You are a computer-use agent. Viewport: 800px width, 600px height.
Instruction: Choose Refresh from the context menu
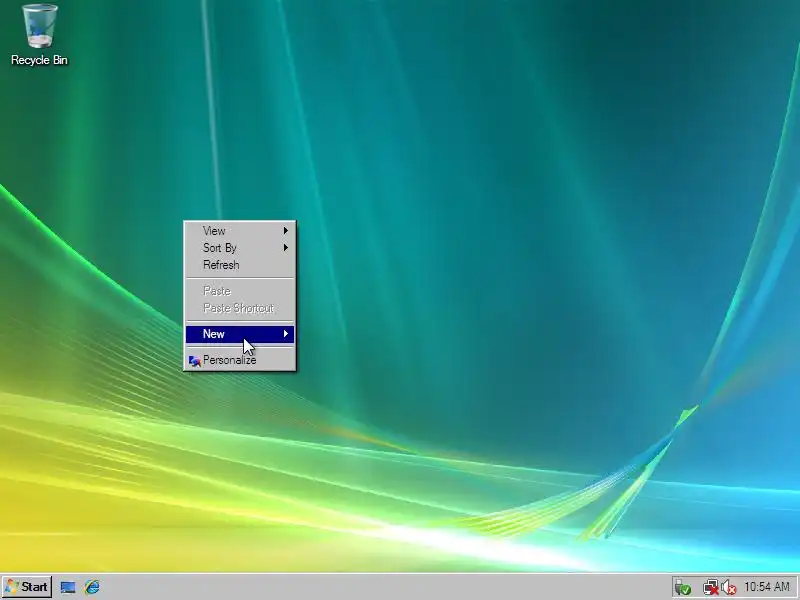coord(240,265)
